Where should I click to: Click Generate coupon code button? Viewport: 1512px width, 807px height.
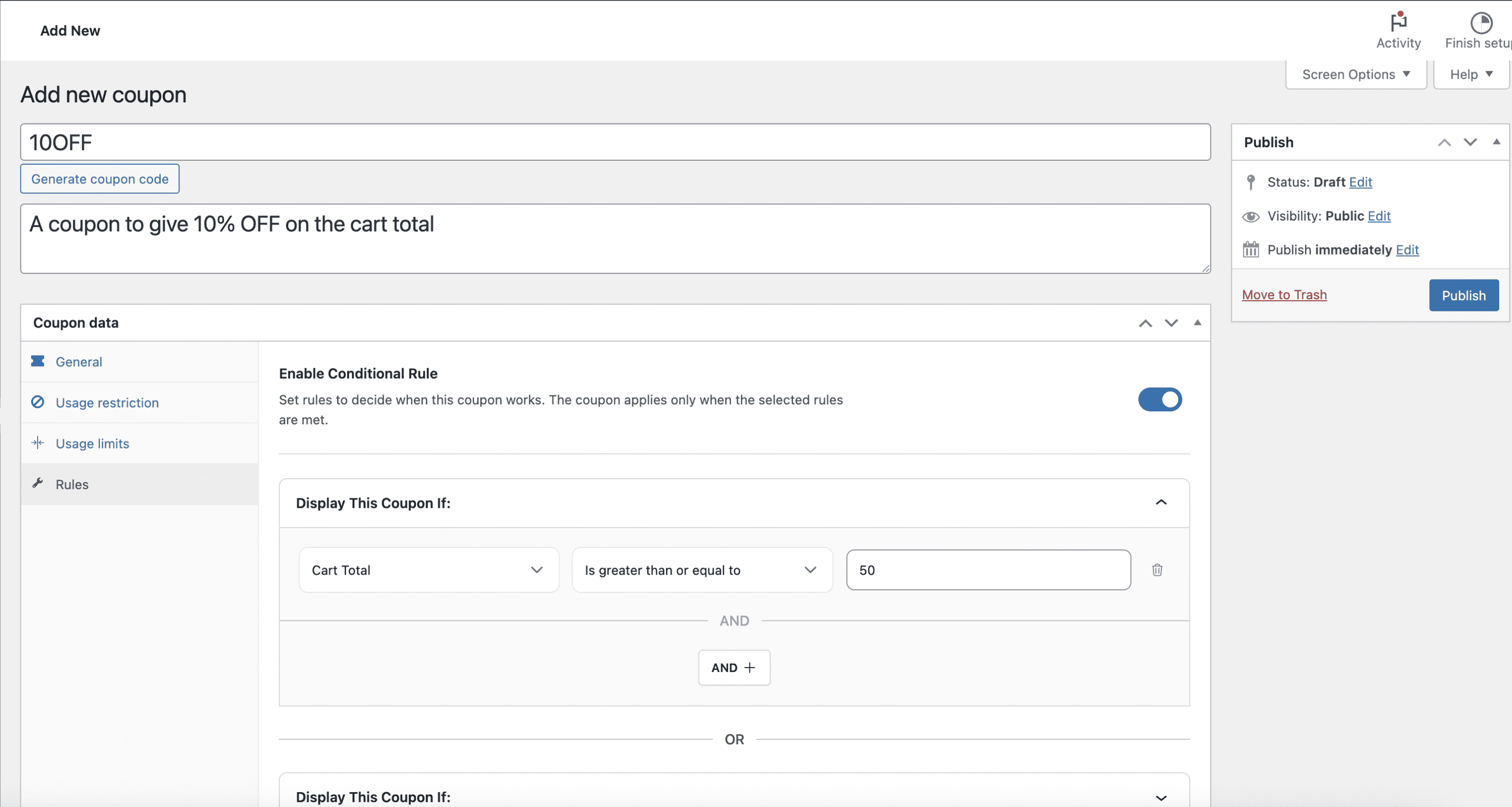[x=100, y=179]
